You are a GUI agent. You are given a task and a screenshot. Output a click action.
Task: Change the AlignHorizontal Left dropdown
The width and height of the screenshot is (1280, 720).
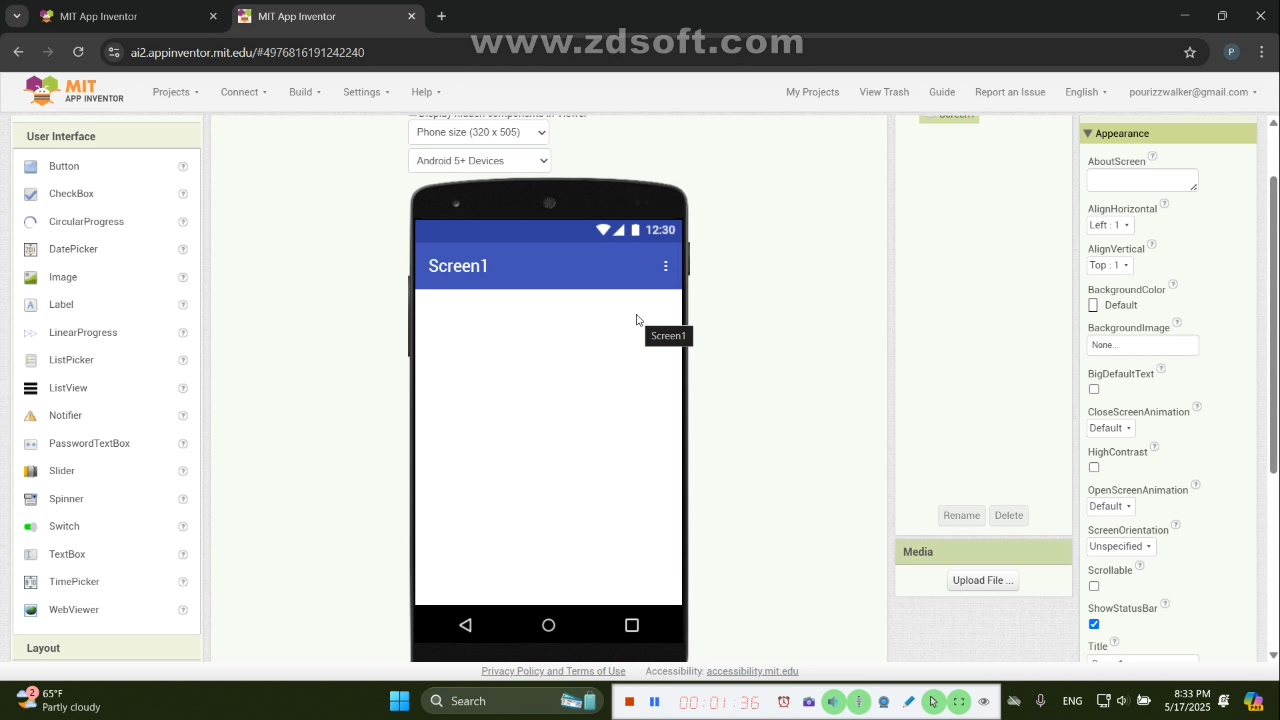[x=1110, y=226]
